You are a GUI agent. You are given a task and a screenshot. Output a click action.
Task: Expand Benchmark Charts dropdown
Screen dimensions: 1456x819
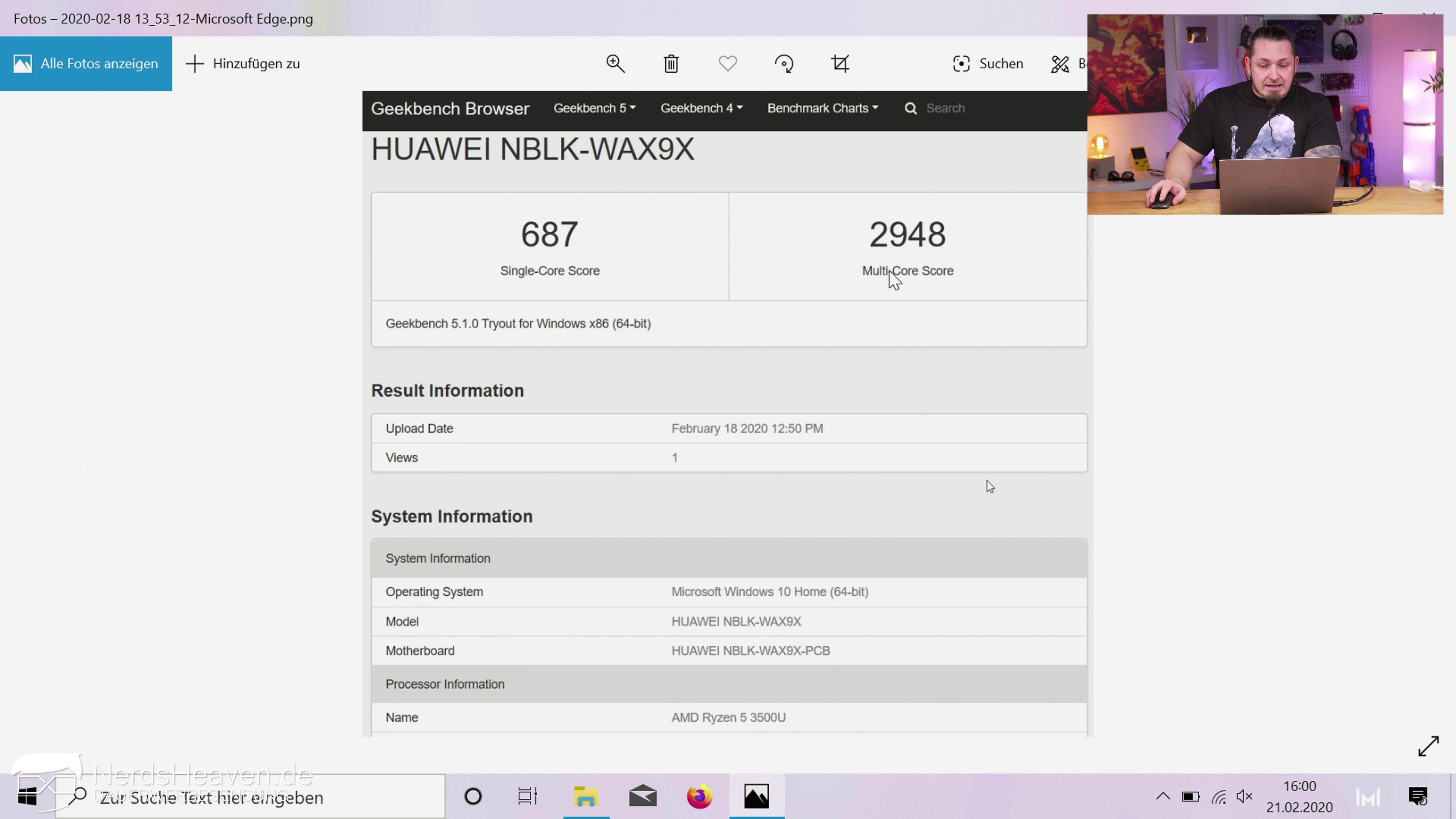822,108
